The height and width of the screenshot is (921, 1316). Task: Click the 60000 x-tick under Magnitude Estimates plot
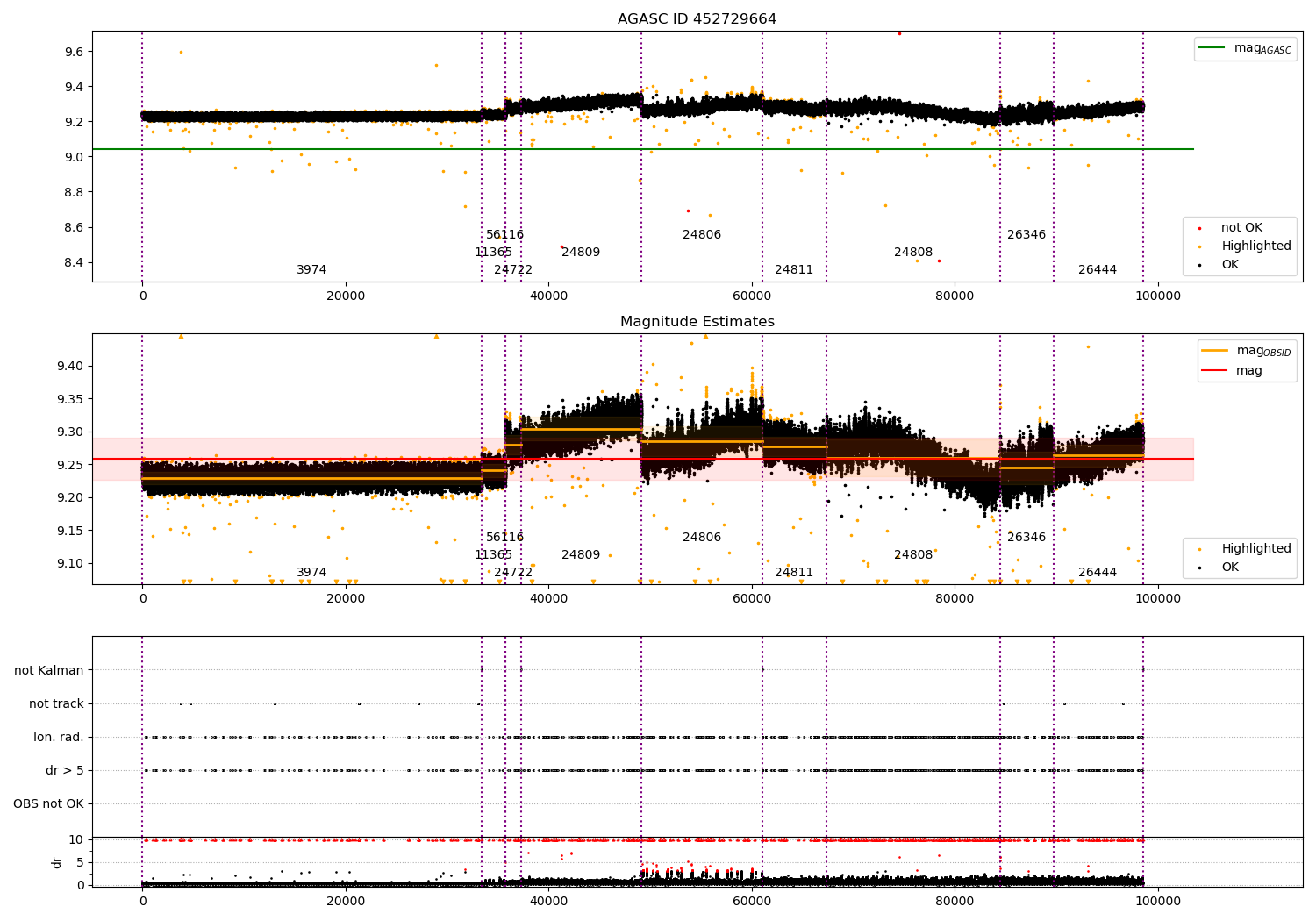coord(752,599)
